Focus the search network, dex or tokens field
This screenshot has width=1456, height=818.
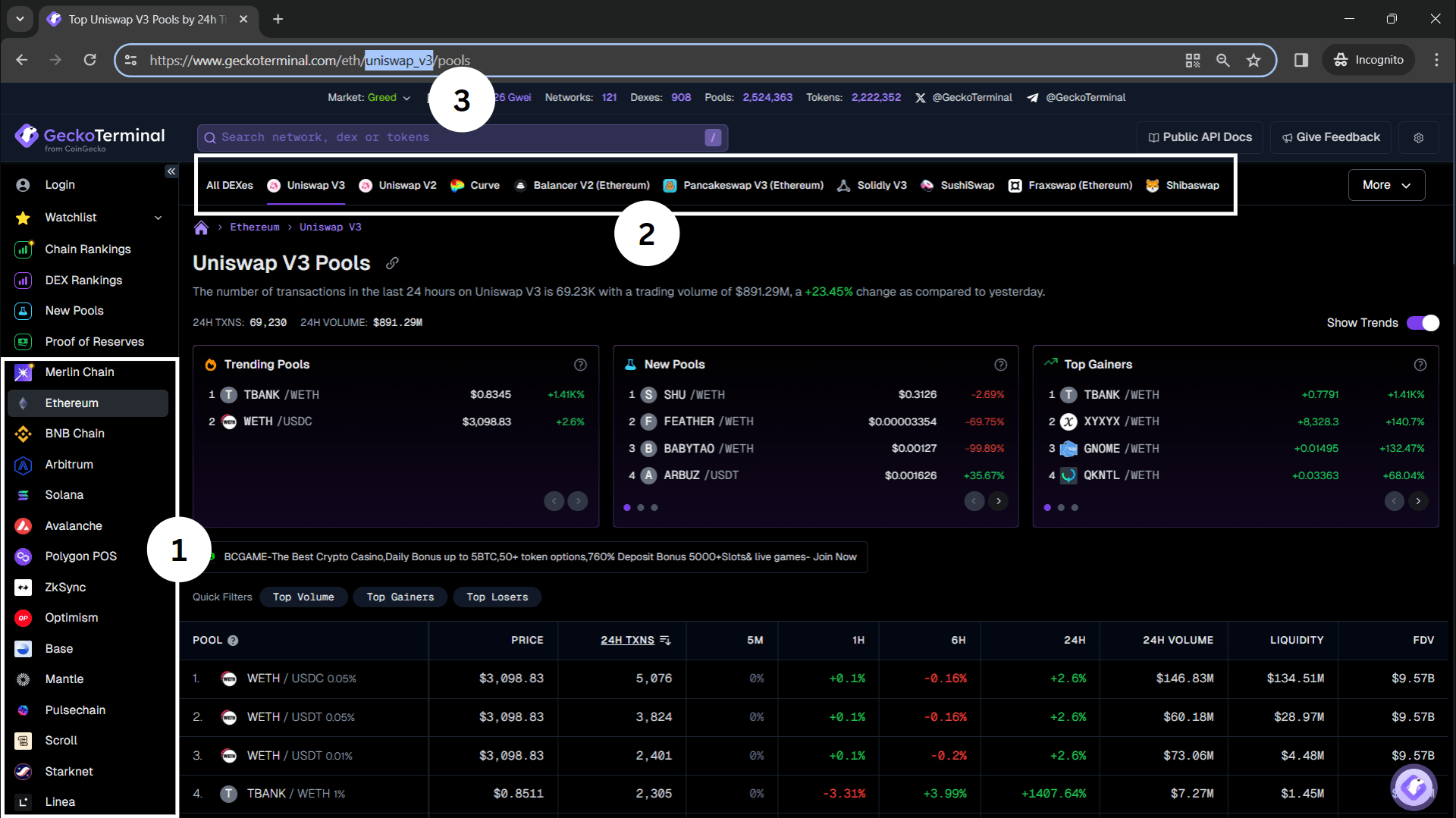(463, 137)
